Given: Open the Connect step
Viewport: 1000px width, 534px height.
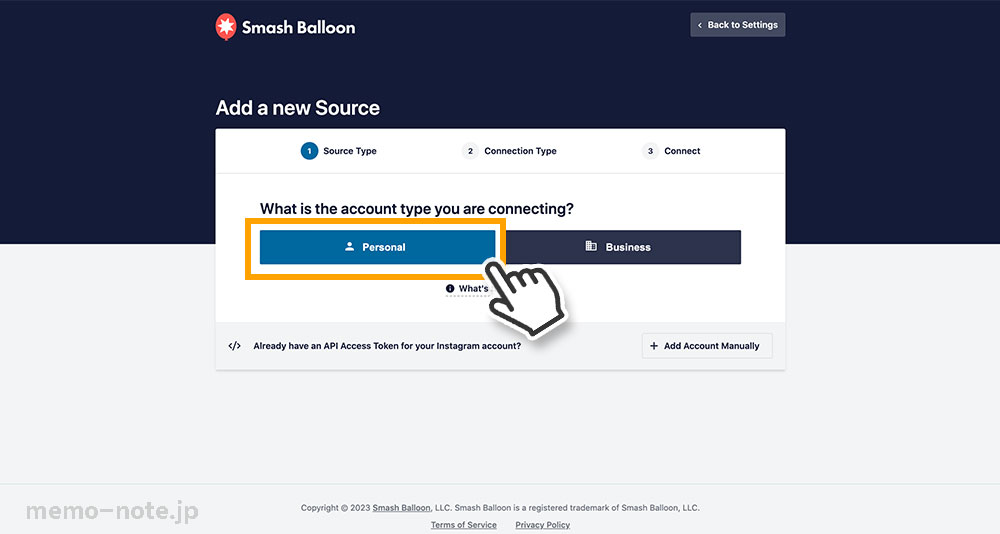Looking at the screenshot, I should [682, 151].
